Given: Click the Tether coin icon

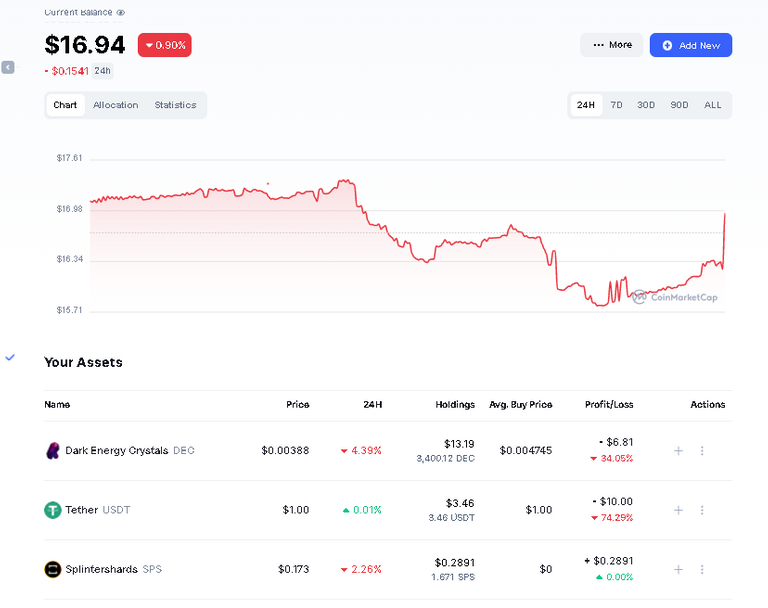Looking at the screenshot, I should pyautogui.click(x=52, y=510).
